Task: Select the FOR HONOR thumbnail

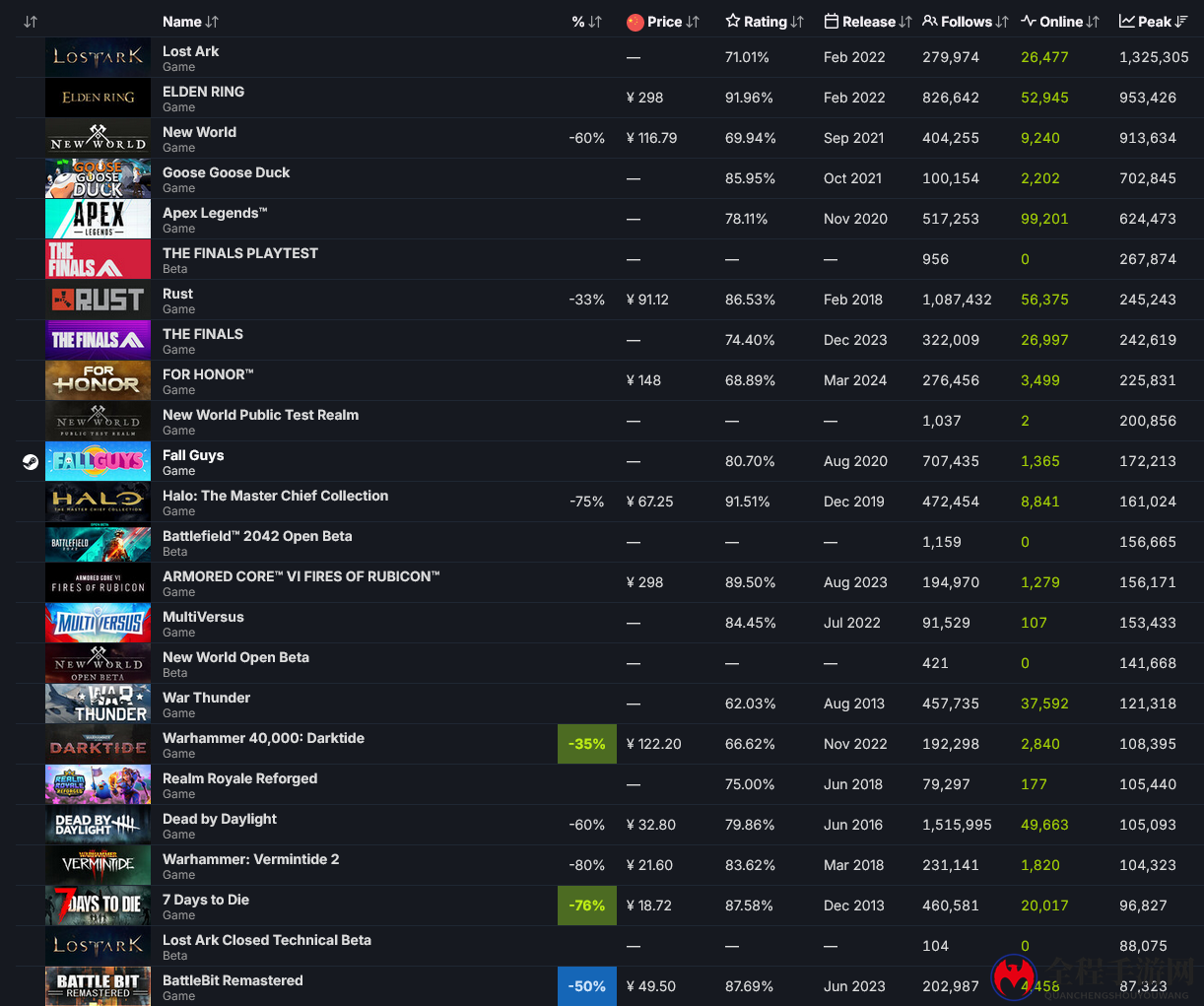Action: pyautogui.click(x=98, y=380)
